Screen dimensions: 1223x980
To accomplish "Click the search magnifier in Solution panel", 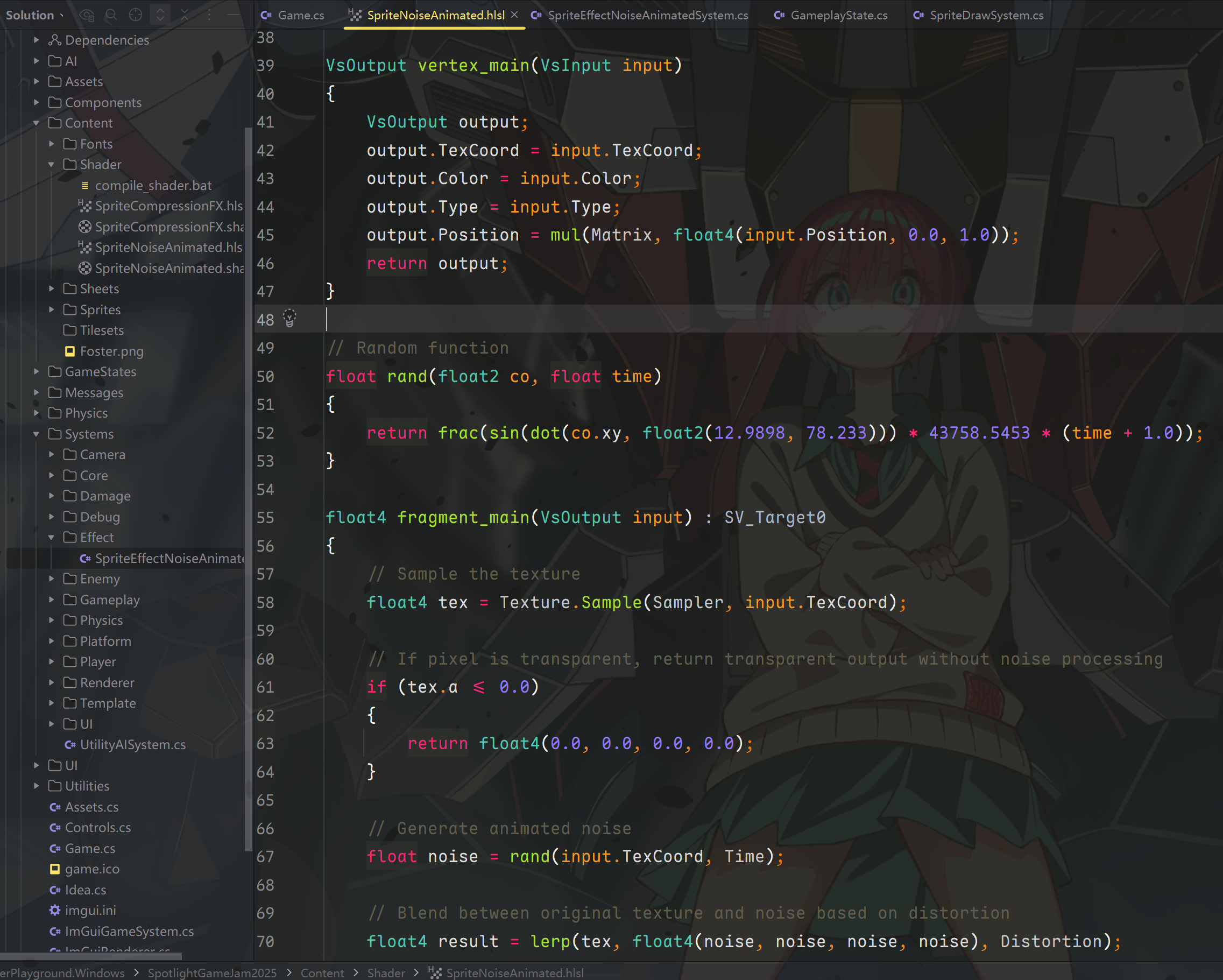I will (x=111, y=15).
